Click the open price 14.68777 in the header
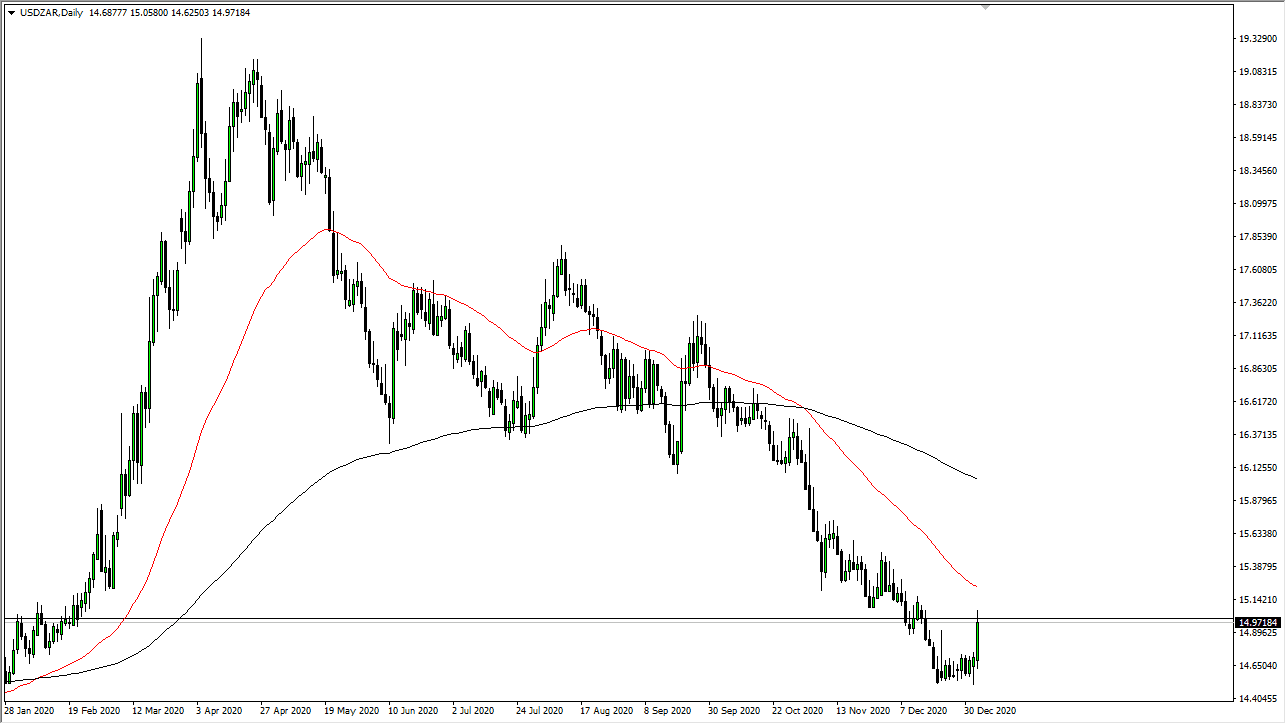Viewport: 1286px width, 724px height. tap(108, 12)
